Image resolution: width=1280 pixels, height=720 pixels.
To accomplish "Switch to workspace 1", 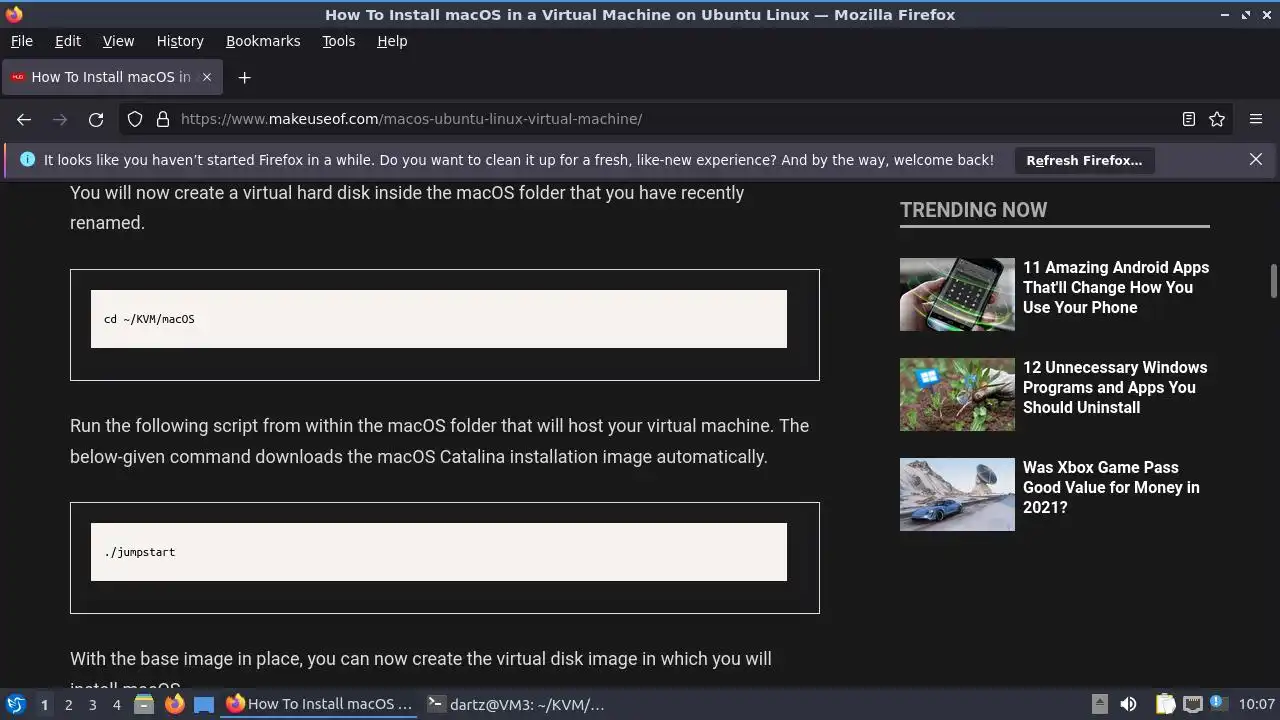I will [44, 704].
